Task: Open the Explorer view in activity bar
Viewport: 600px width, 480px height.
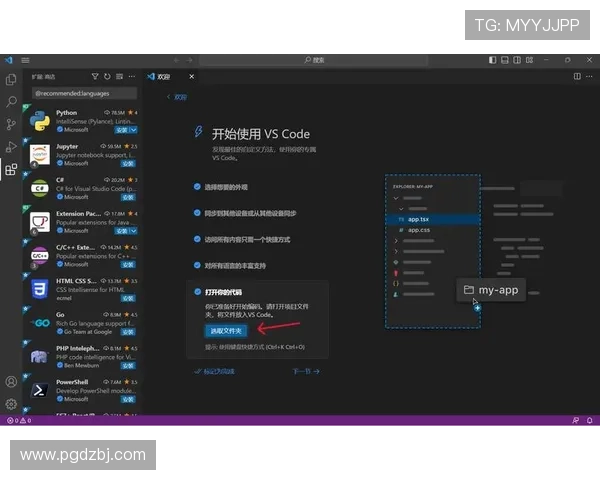Action: coord(11,80)
